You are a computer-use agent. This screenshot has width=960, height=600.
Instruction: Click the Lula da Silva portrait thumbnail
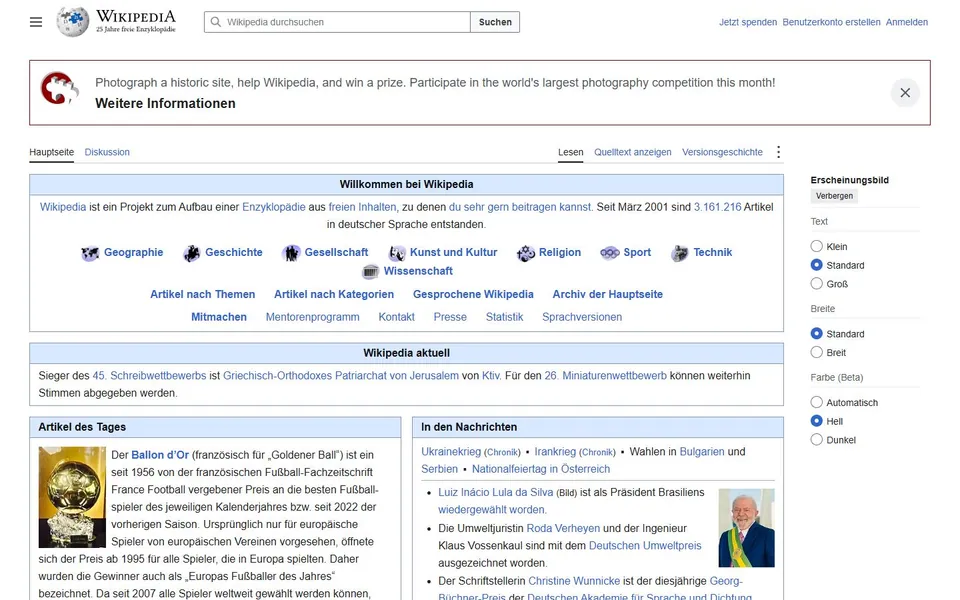point(746,528)
